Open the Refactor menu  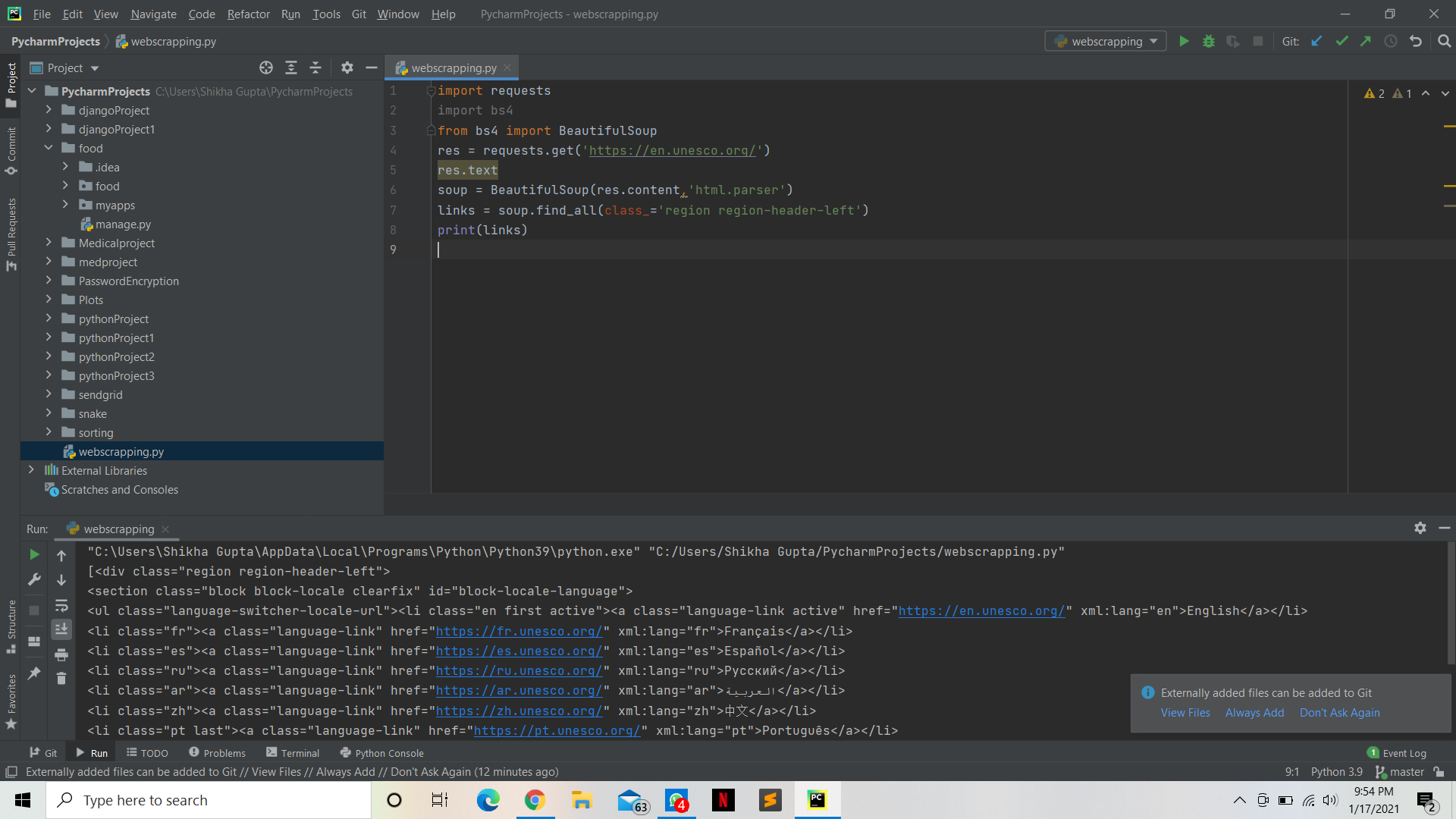248,14
